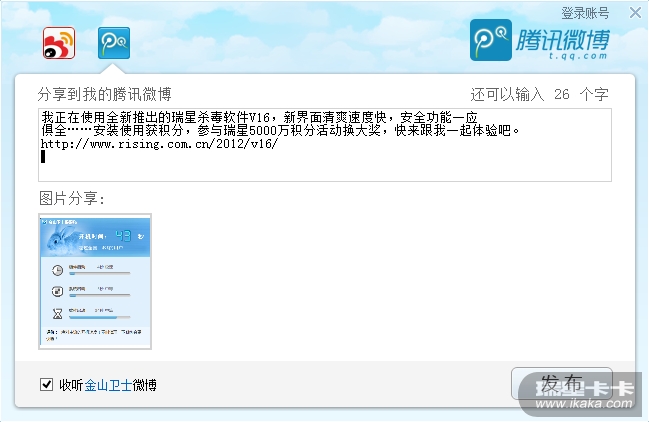Click the 图片分享 label
This screenshot has height=422, width=649.
[72, 199]
